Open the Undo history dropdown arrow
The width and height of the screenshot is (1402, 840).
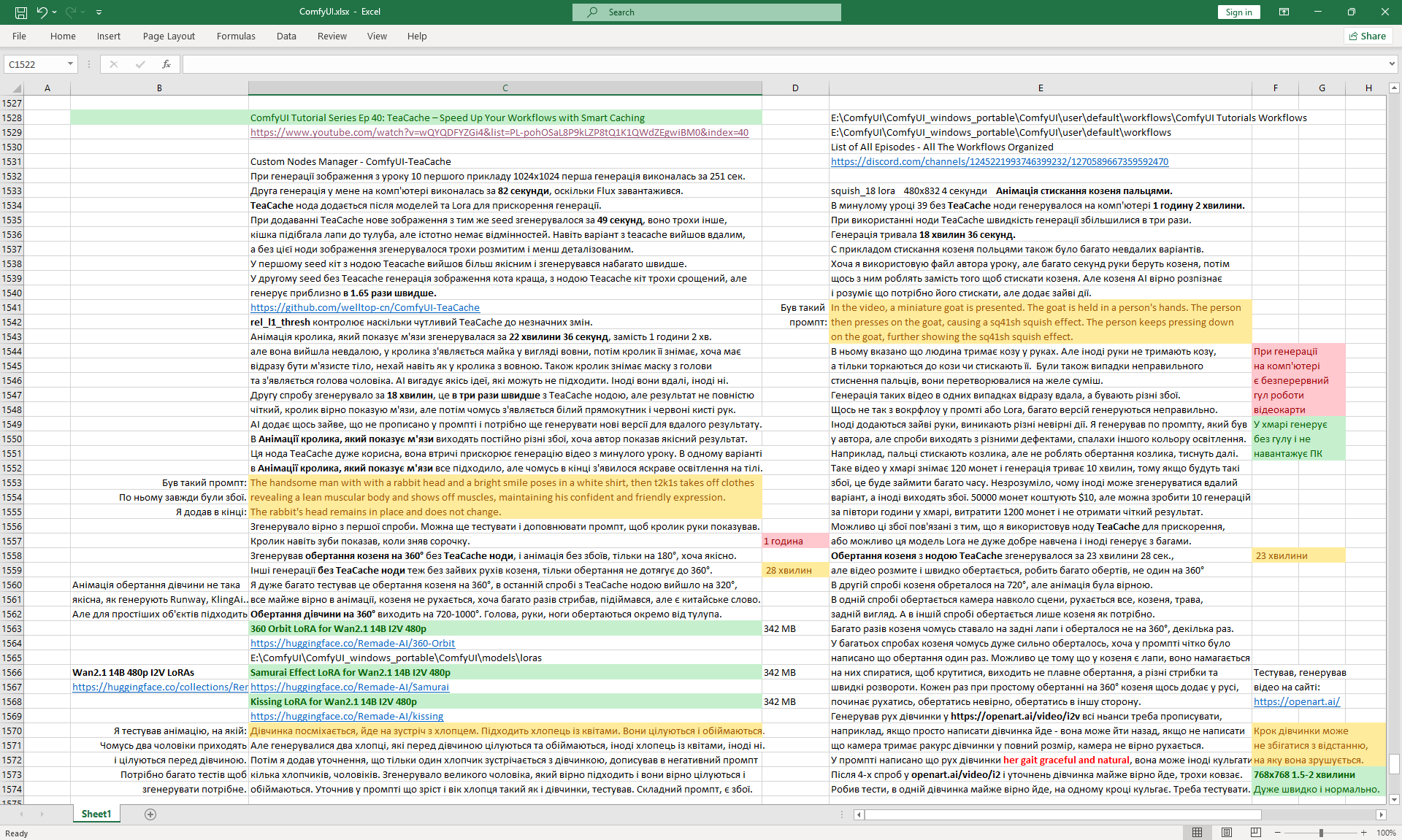pyautogui.click(x=55, y=12)
